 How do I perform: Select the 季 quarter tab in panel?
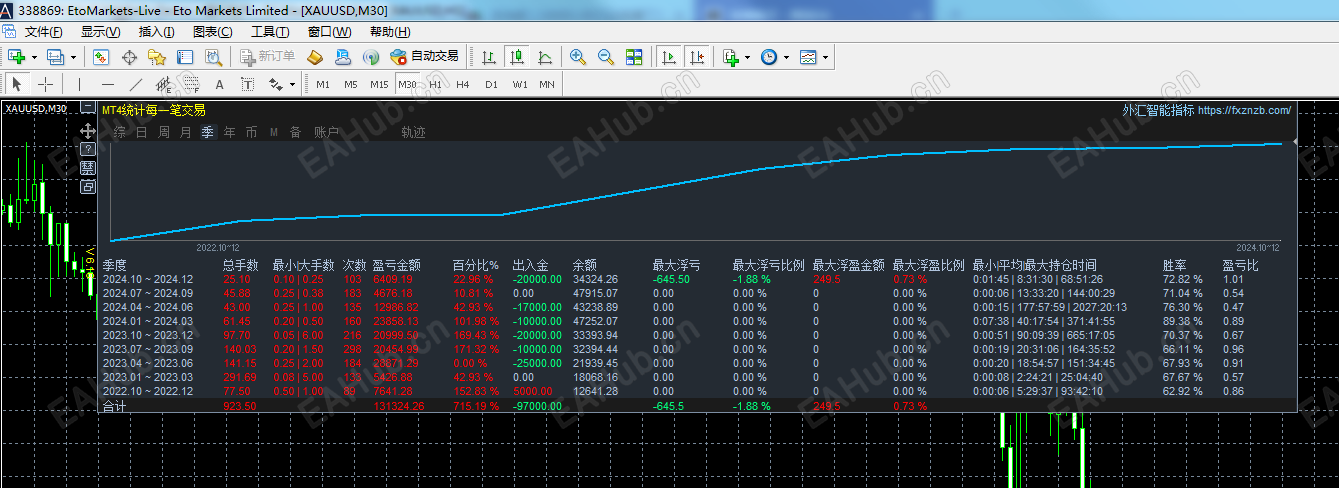click(208, 132)
